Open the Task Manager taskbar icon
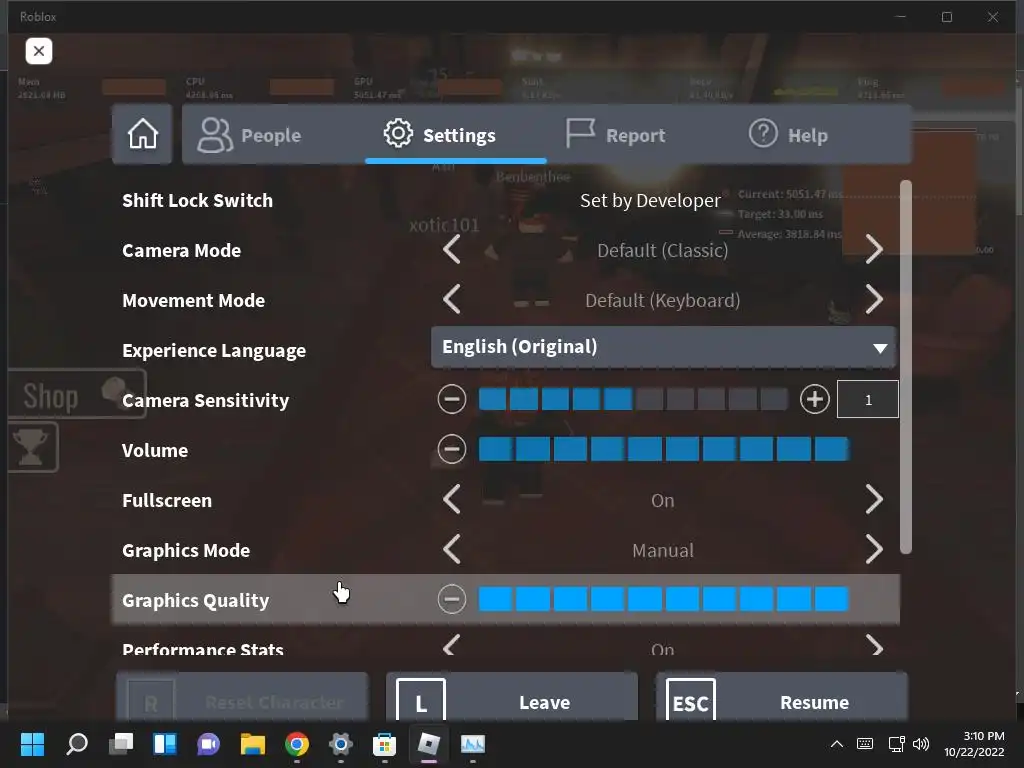The image size is (1024, 768). point(473,744)
